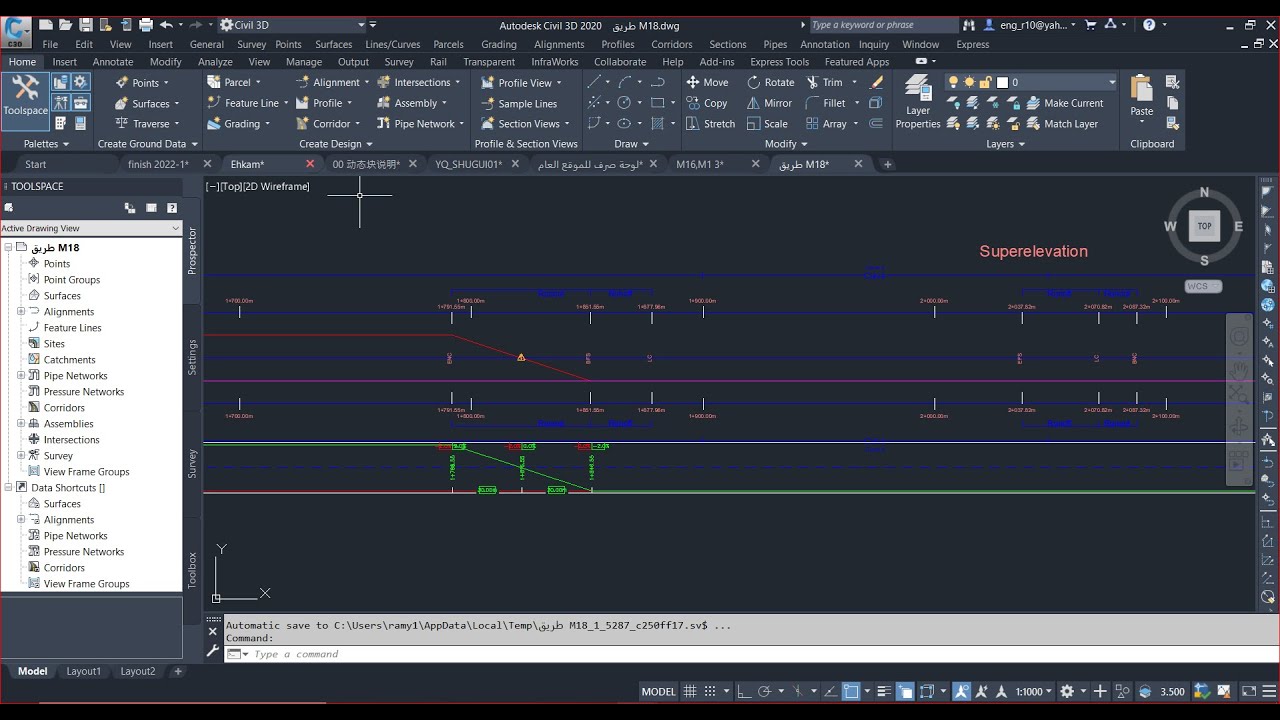Toggle transparency display in status bar
The image size is (1280, 720).
905,691
